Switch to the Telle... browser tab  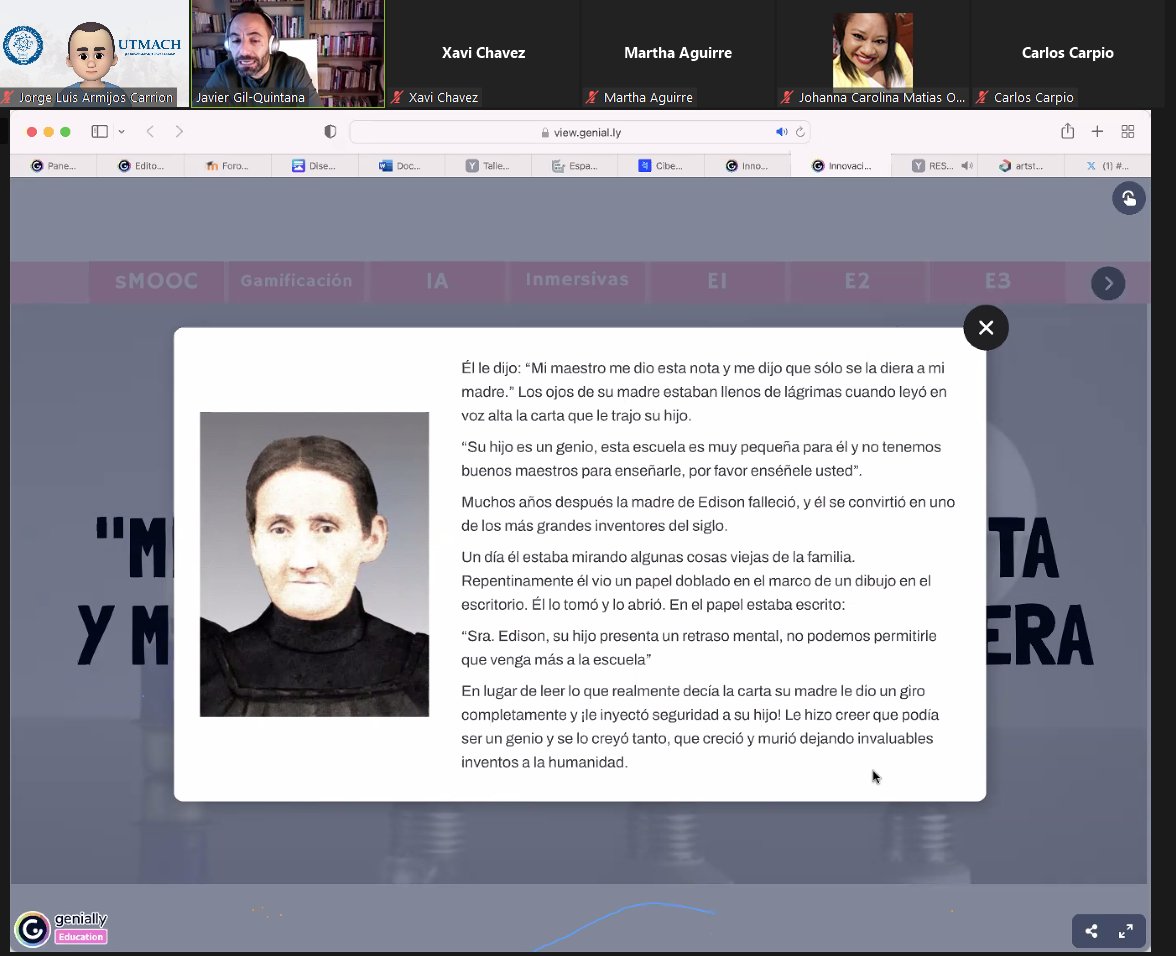point(487,166)
